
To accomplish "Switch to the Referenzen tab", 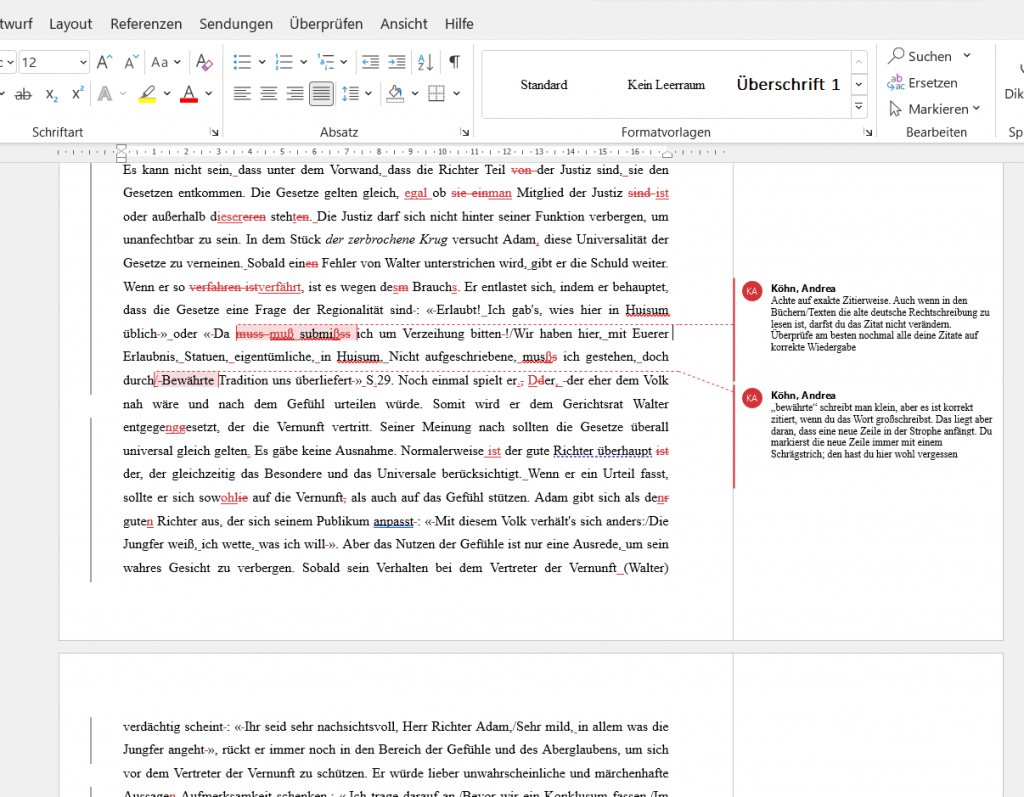I will (146, 23).
